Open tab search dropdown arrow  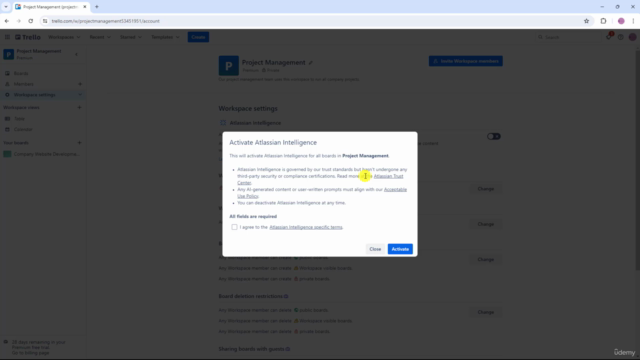click(x=6, y=7)
